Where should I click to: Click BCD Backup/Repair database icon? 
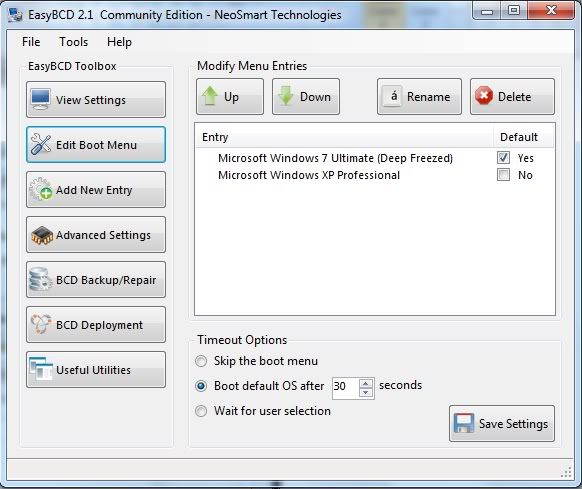point(40,279)
